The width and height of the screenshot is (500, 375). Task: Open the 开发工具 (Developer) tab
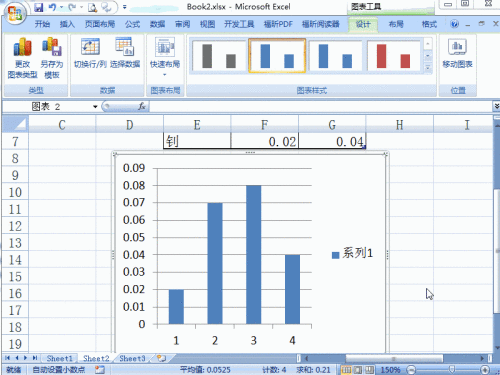(239, 24)
